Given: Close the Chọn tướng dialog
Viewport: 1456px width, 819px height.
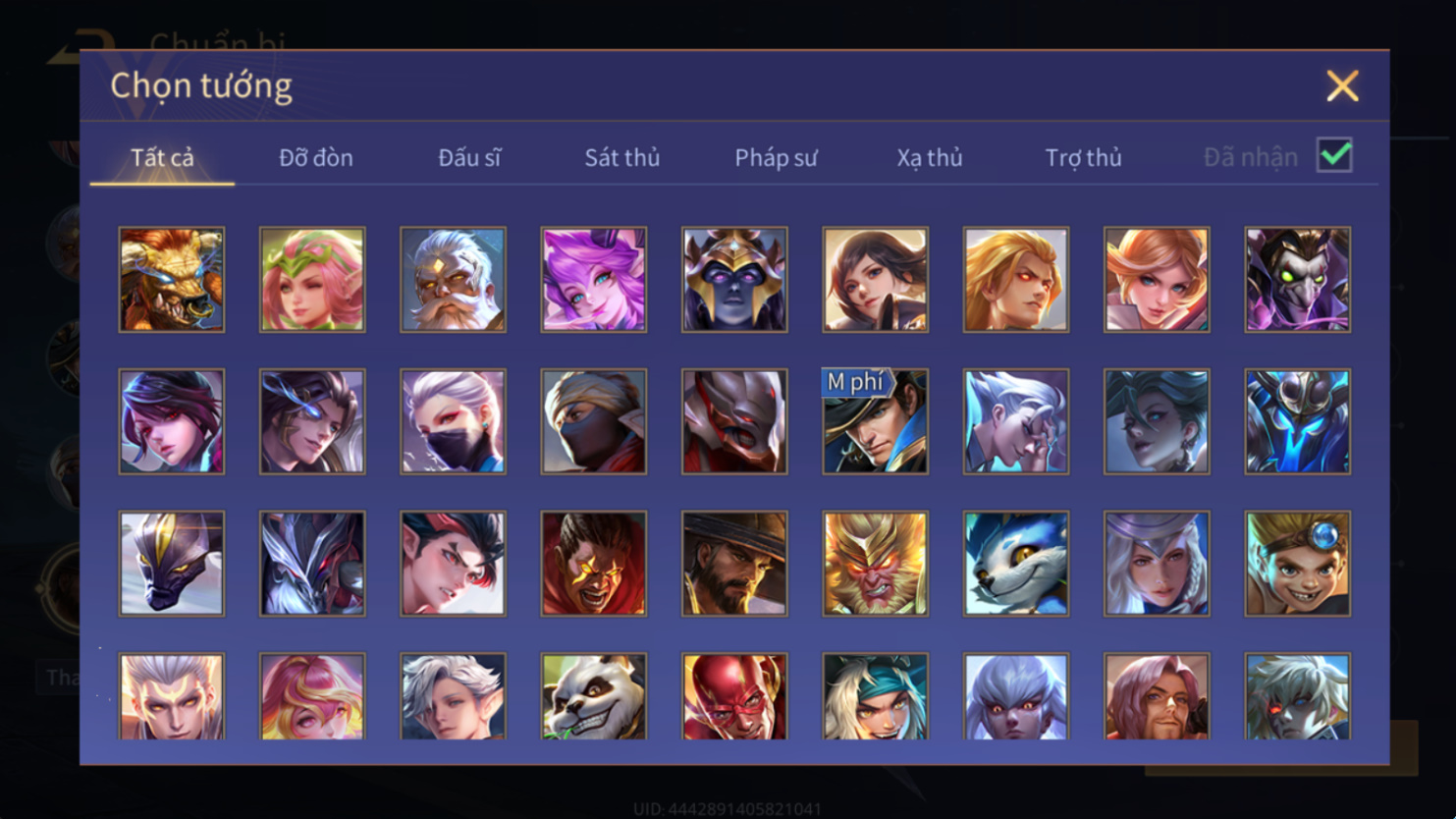Looking at the screenshot, I should 1342,85.
